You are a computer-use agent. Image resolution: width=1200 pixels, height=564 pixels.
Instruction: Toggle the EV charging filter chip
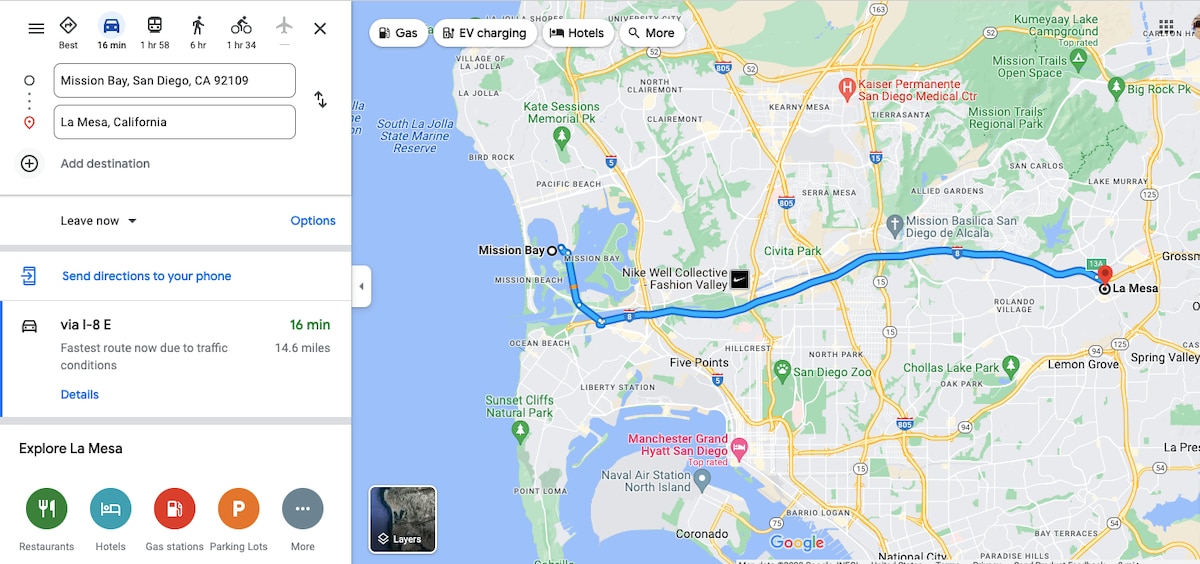[x=485, y=33]
